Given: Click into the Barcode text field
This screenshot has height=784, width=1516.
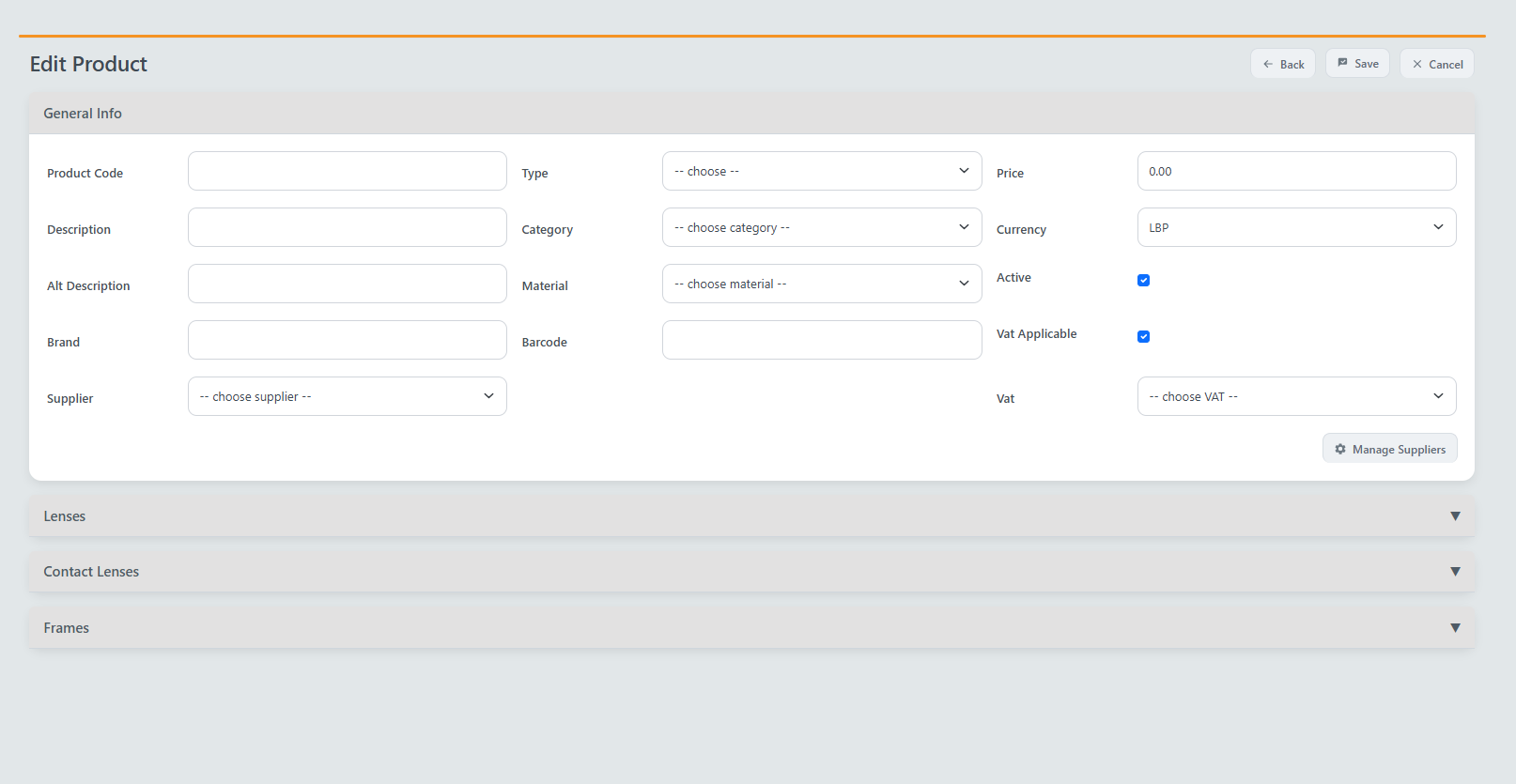Looking at the screenshot, I should 821,340.
